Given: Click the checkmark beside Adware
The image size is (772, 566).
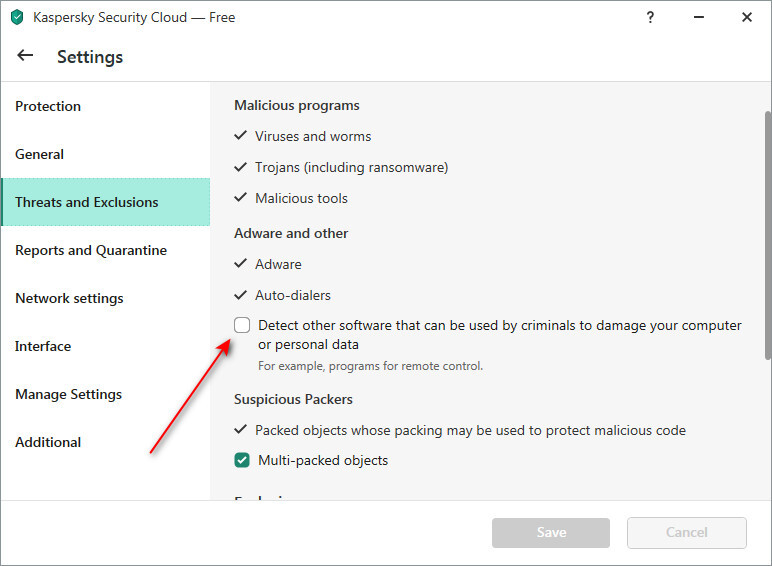Looking at the screenshot, I should [x=240, y=263].
